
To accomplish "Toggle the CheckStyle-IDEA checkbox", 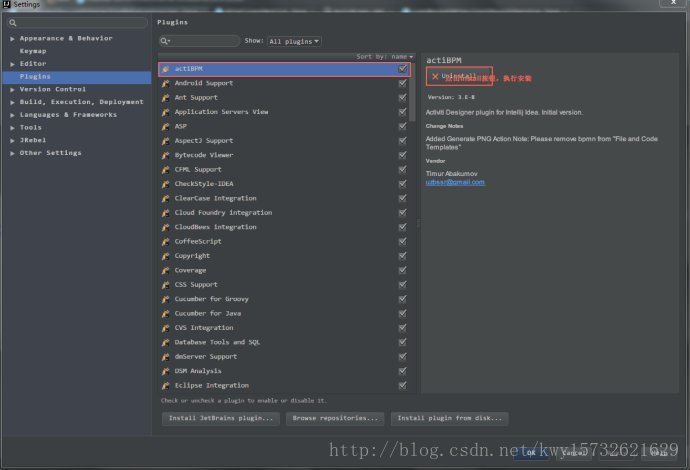I will click(402, 184).
